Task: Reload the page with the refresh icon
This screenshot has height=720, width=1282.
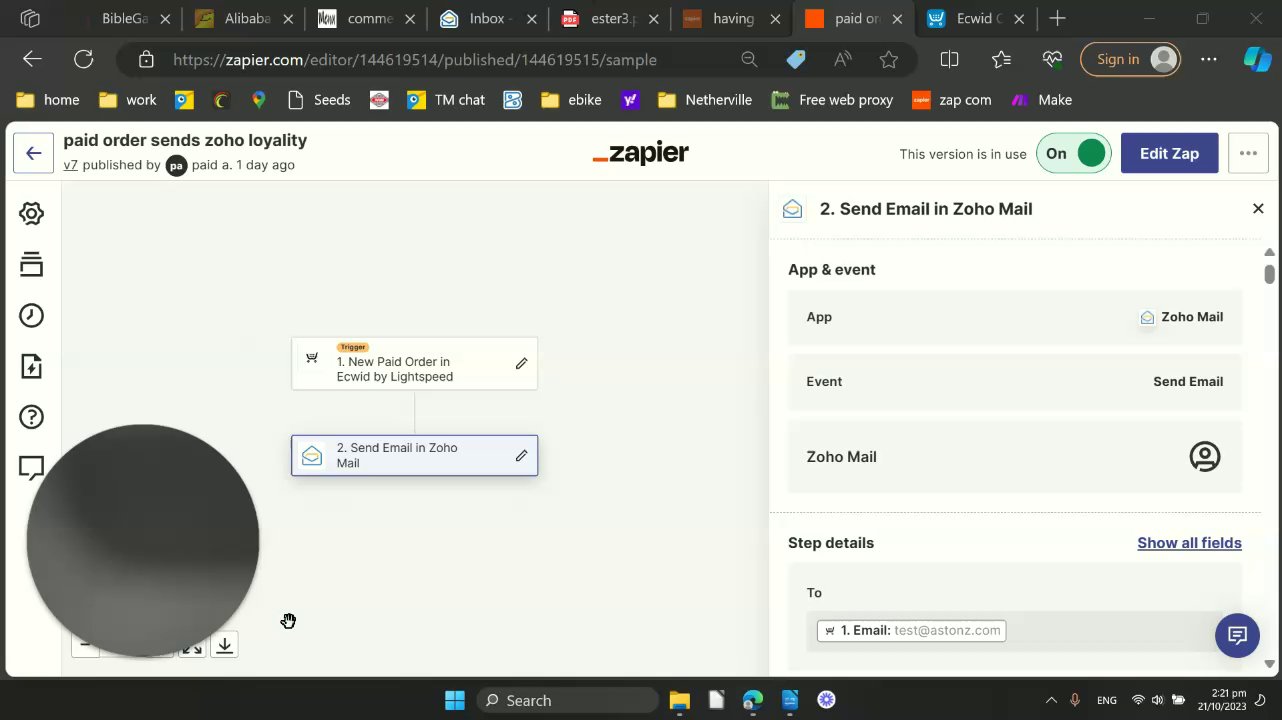Action: (x=84, y=59)
